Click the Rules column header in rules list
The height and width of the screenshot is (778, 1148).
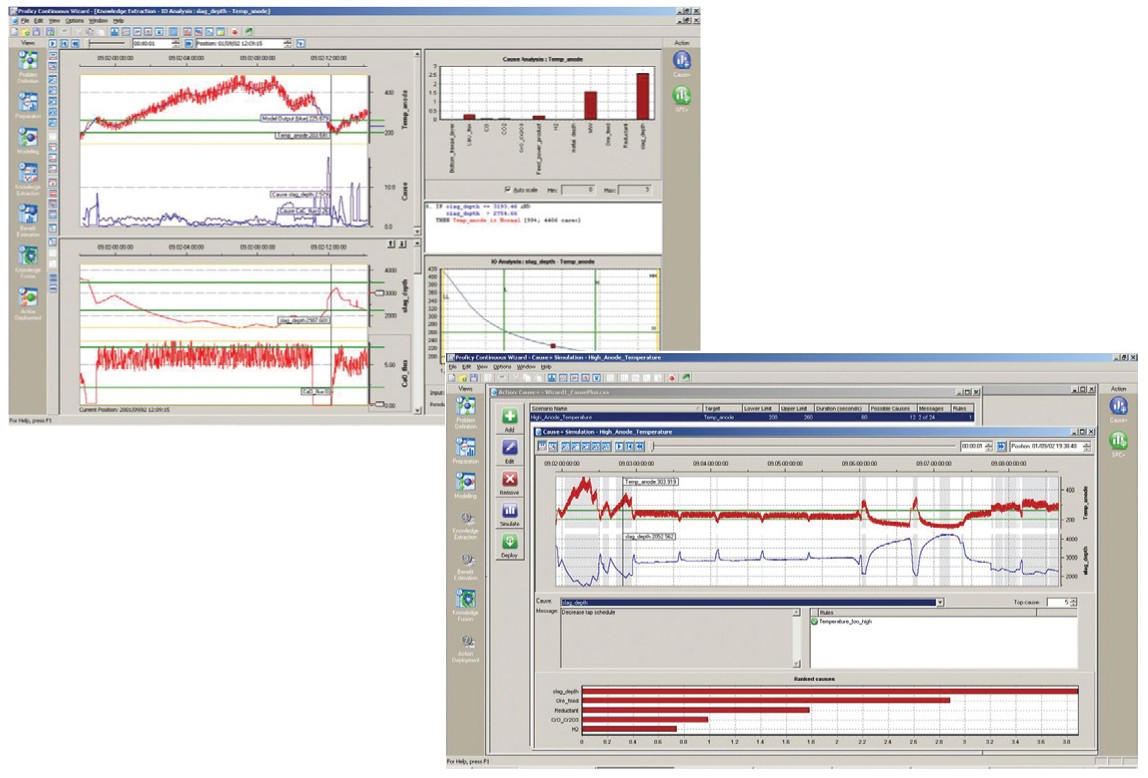(926, 613)
